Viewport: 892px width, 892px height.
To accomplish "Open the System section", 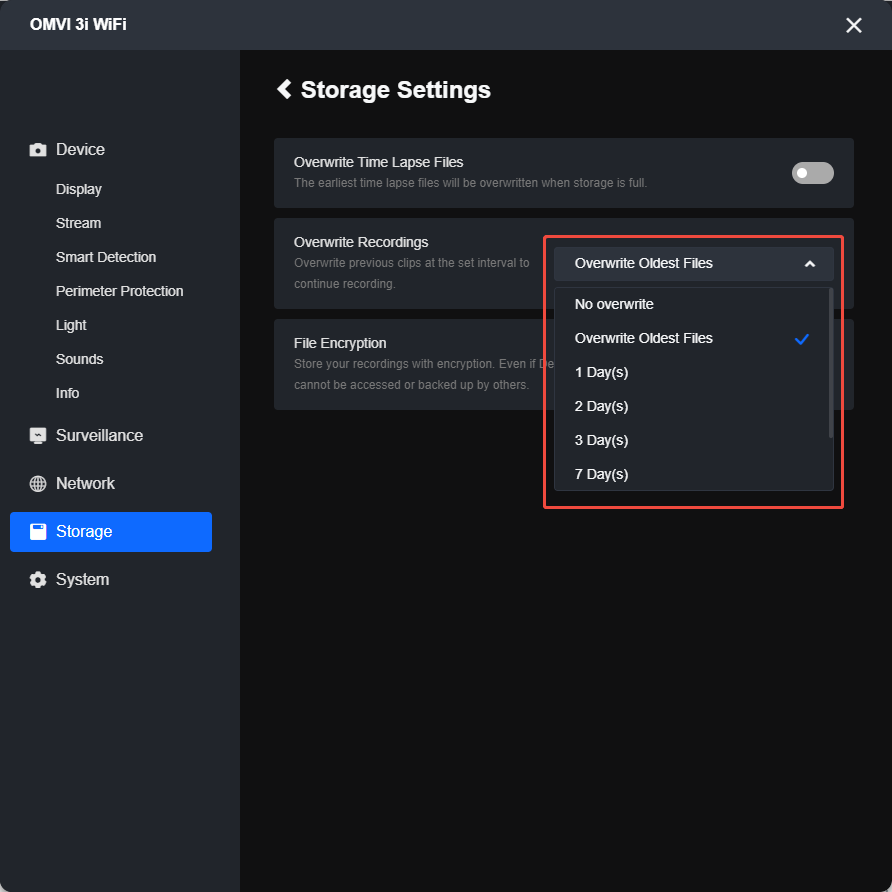I will (82, 580).
